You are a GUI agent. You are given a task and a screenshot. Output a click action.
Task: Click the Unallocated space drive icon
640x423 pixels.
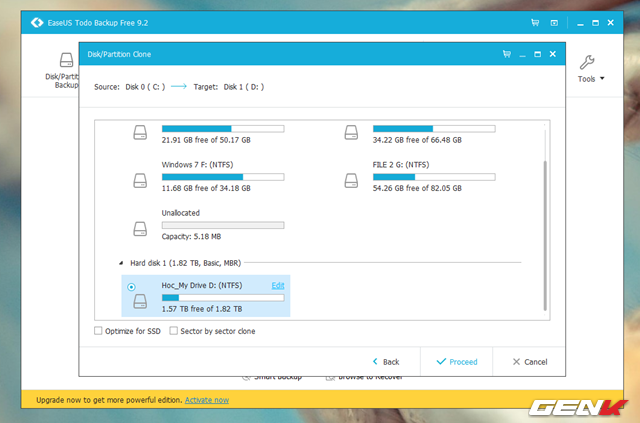pos(140,229)
